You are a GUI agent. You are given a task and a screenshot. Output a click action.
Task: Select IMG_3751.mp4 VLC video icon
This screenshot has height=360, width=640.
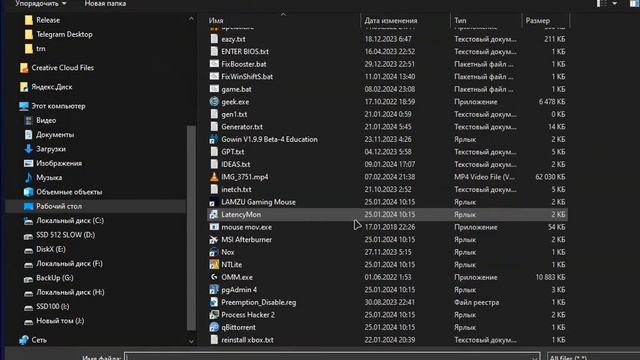214,177
